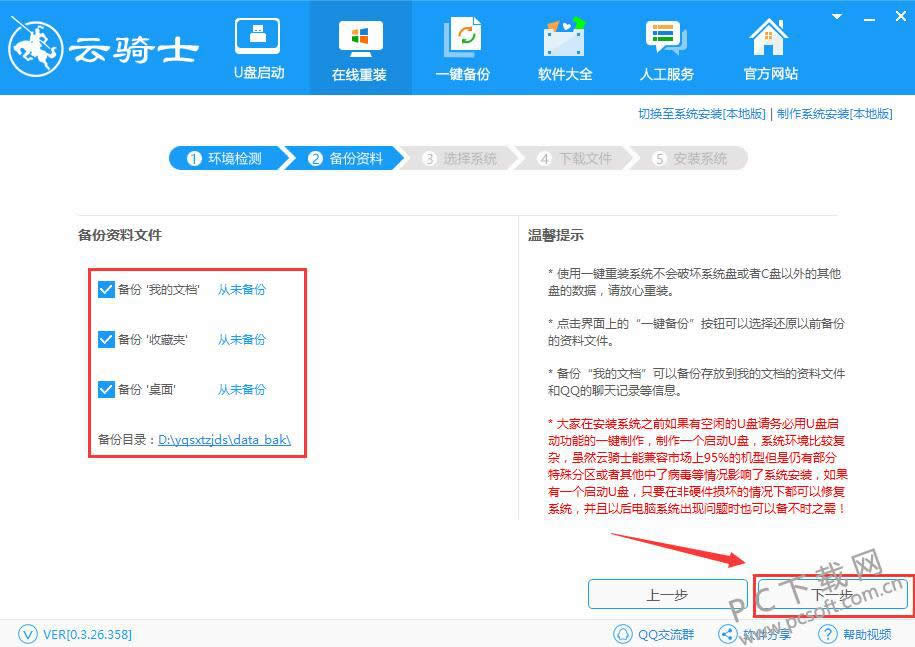Image resolution: width=915 pixels, height=647 pixels.
Task: Click the 云骑士 knight logo
Action: pos(35,48)
